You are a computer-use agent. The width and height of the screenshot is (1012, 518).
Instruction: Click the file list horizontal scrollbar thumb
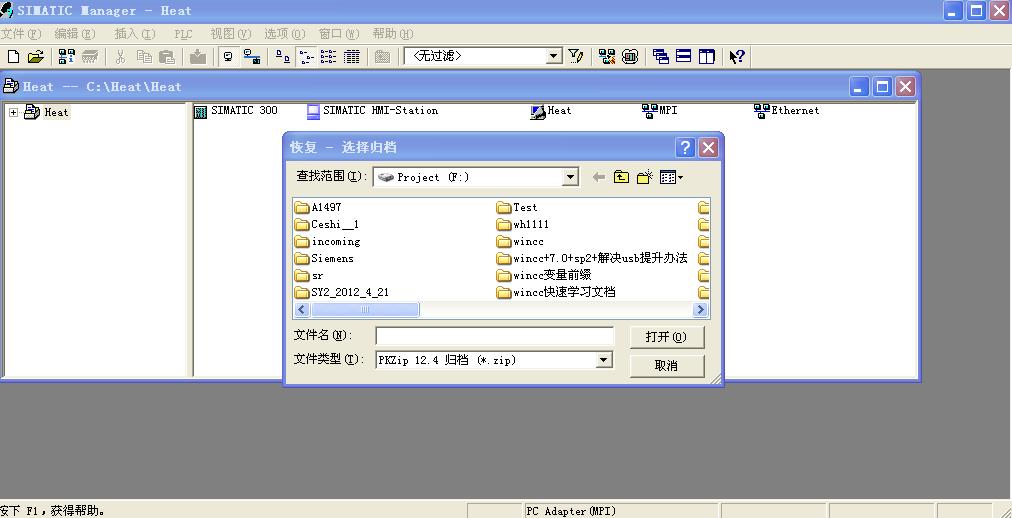point(365,310)
